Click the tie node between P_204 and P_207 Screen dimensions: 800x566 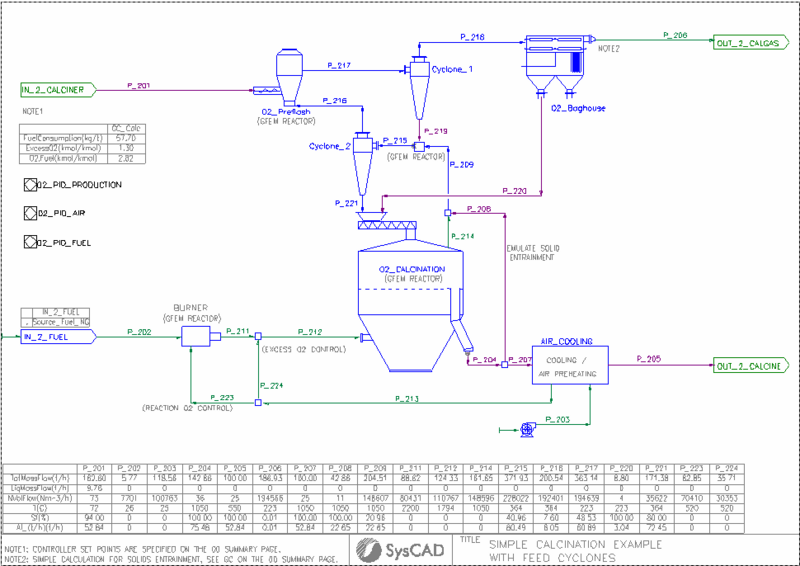[x=504, y=365]
